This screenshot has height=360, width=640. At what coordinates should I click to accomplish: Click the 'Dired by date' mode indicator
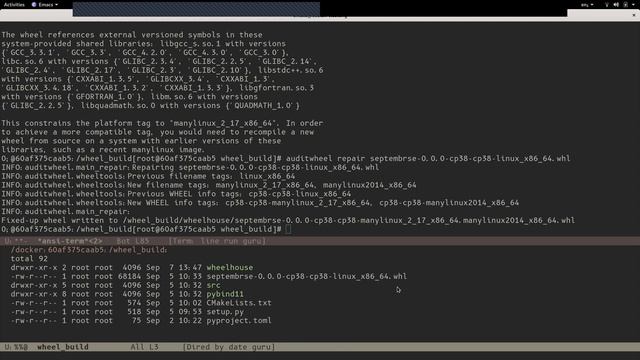tap(229, 347)
